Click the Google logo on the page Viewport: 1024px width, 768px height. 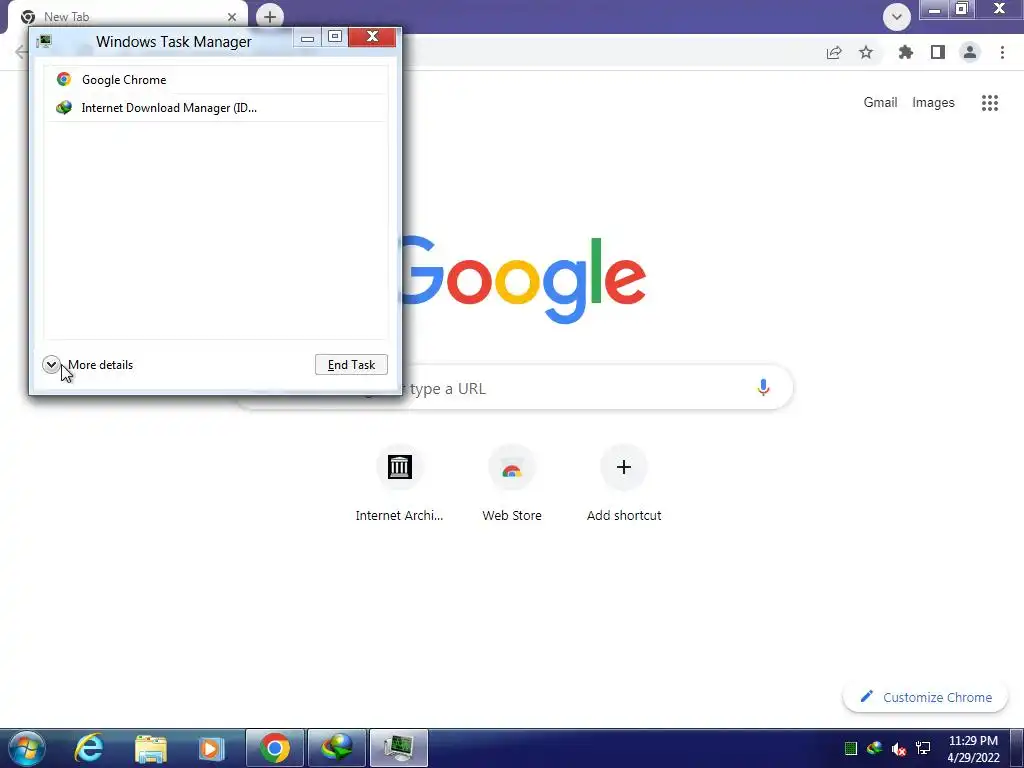(x=522, y=281)
